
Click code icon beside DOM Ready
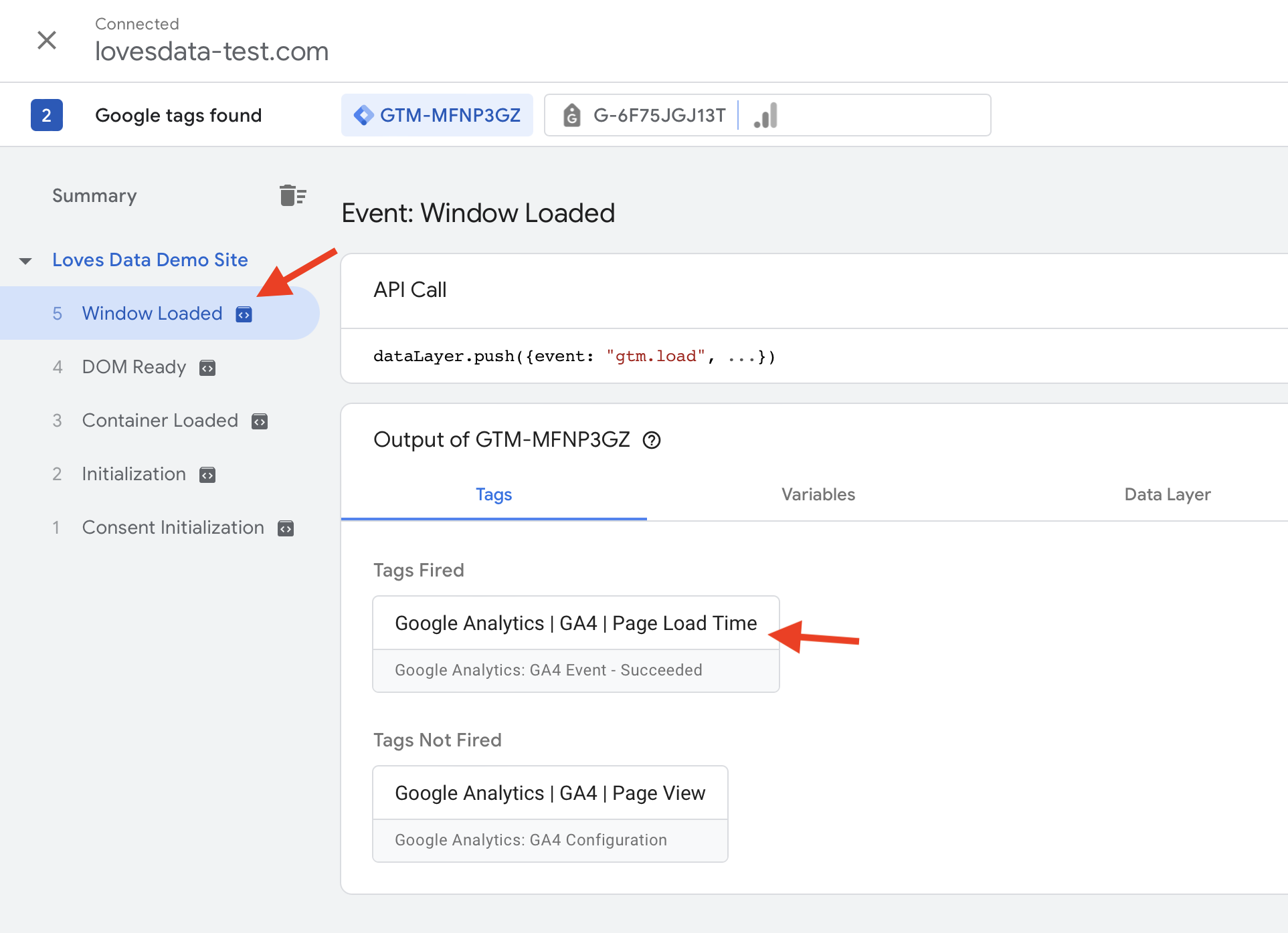pyautogui.click(x=207, y=368)
